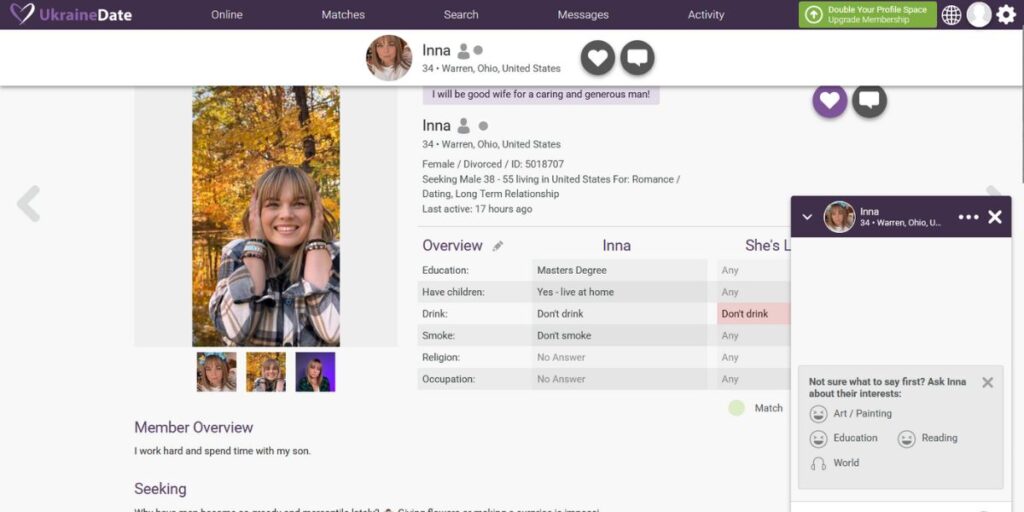This screenshot has height=512, width=1024.
Task: Ask about World interest
Action: (x=846, y=463)
